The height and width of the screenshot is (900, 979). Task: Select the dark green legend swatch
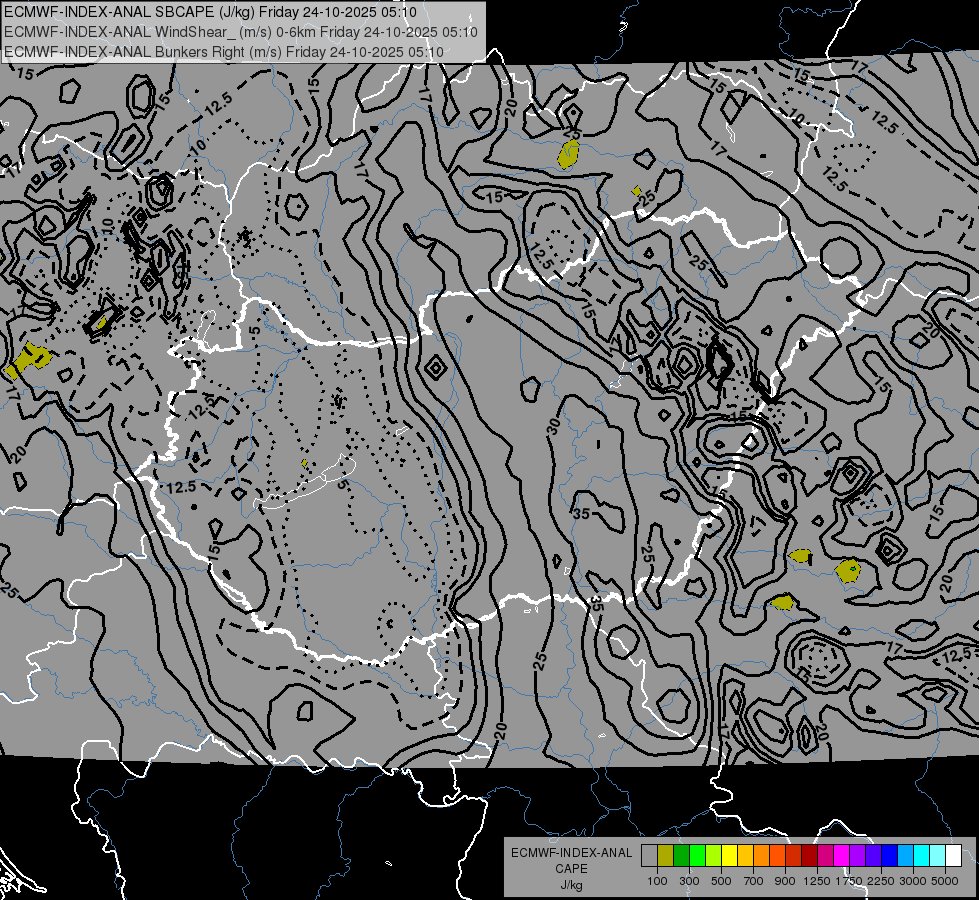pyautogui.click(x=681, y=856)
